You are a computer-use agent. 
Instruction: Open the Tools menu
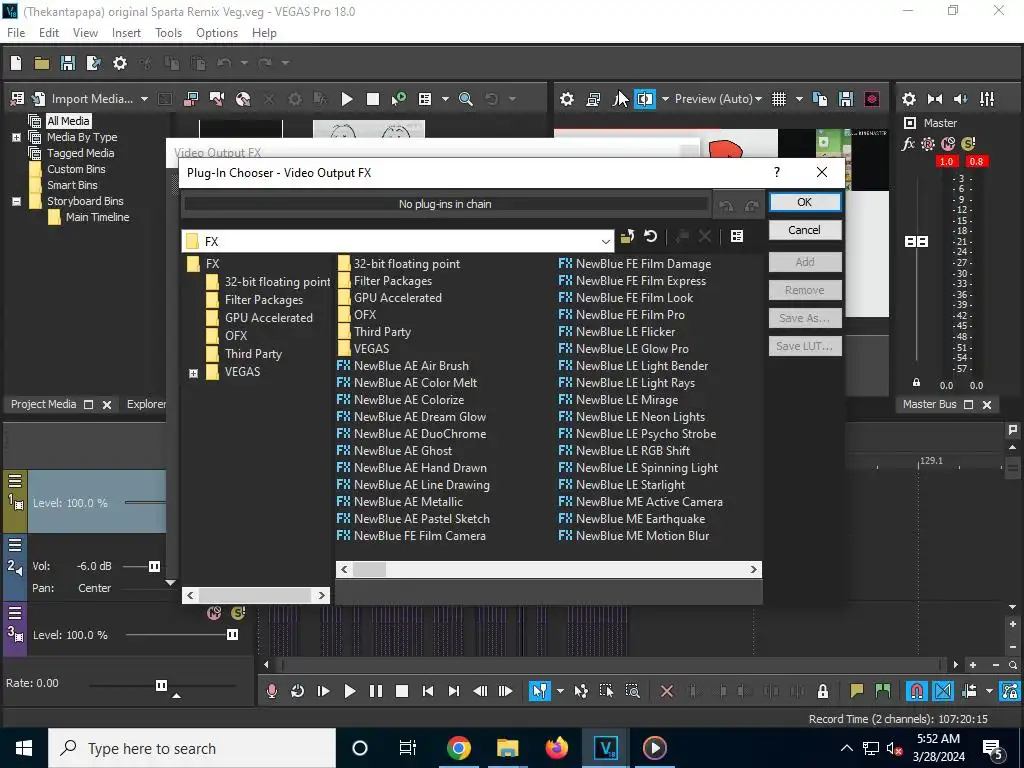click(168, 33)
